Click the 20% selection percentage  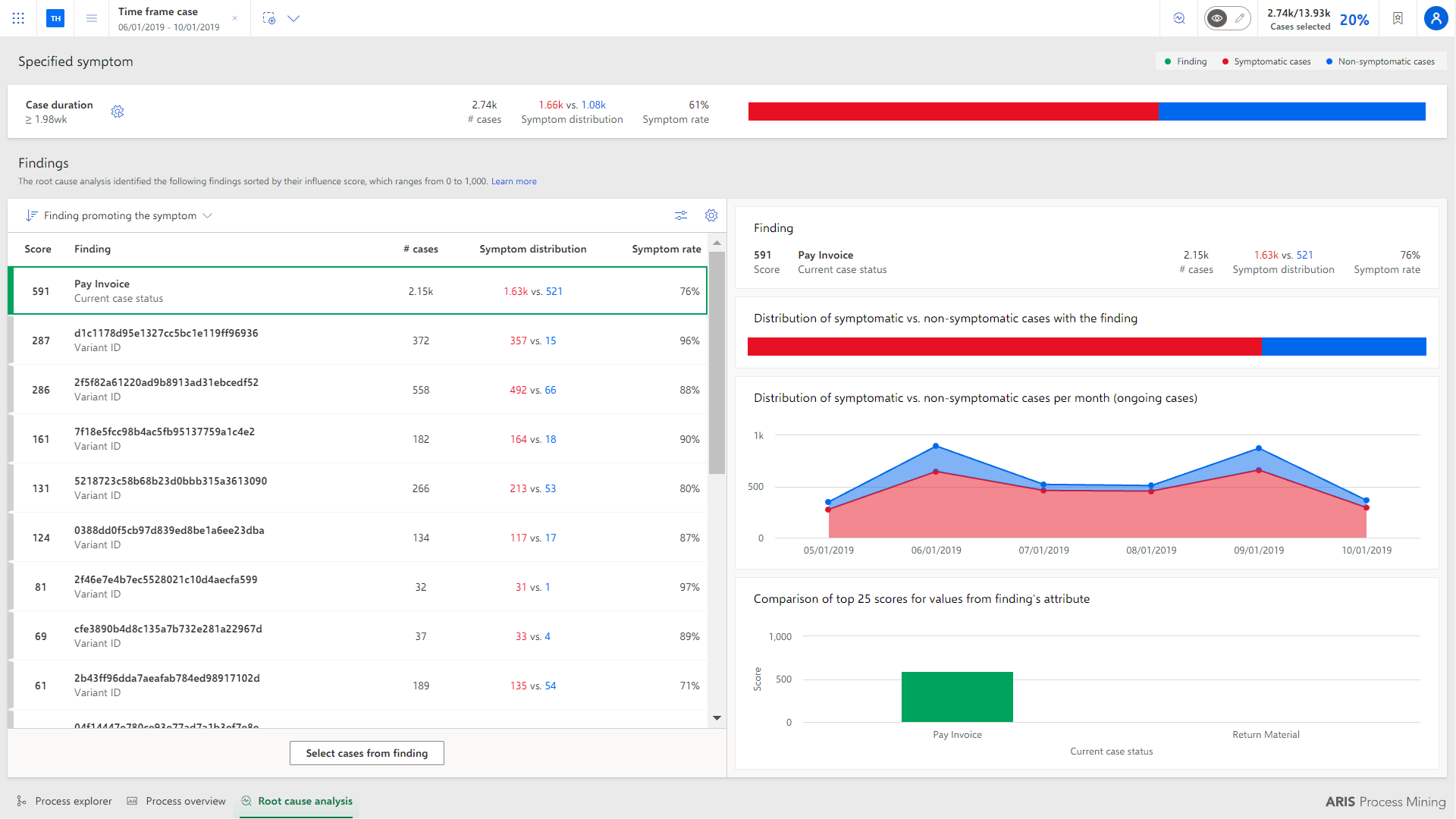1354,20
